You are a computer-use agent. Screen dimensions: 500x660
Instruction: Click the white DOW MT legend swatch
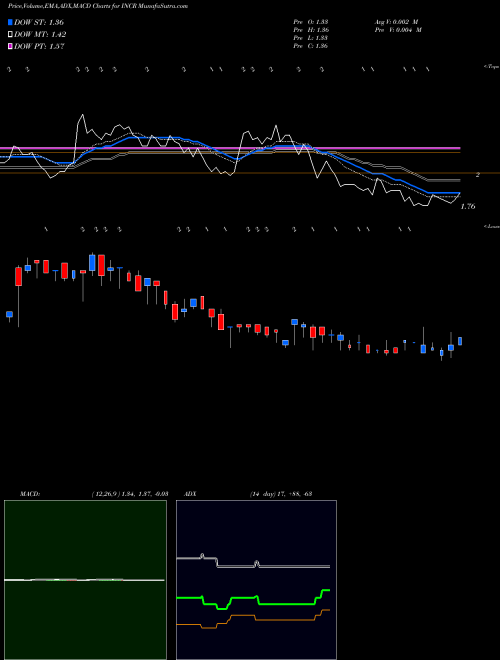[x=10, y=35]
